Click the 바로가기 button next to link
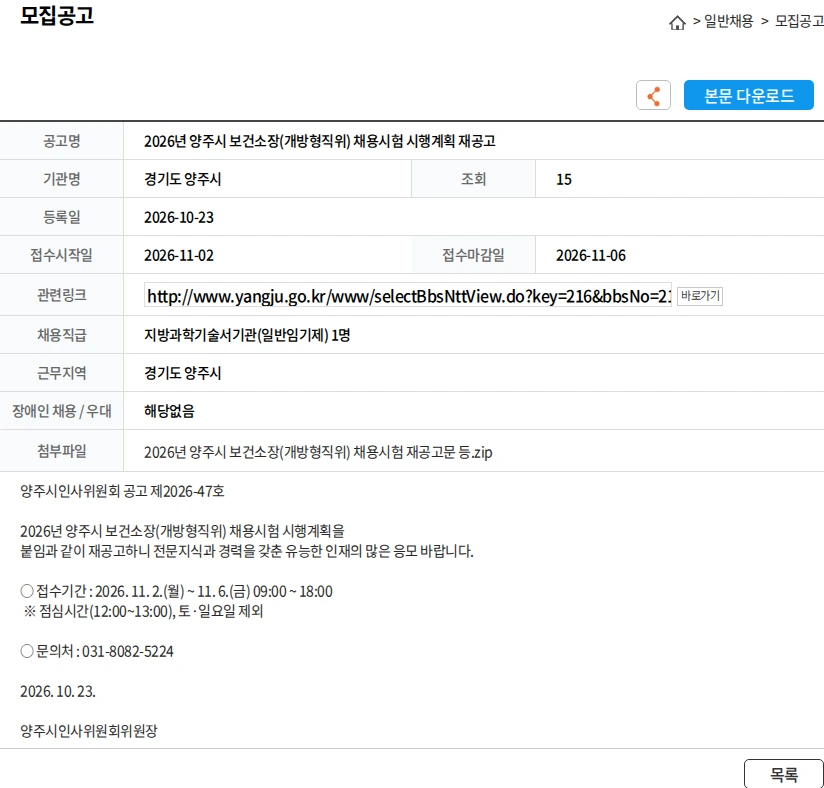This screenshot has height=788, width=824. (x=699, y=296)
